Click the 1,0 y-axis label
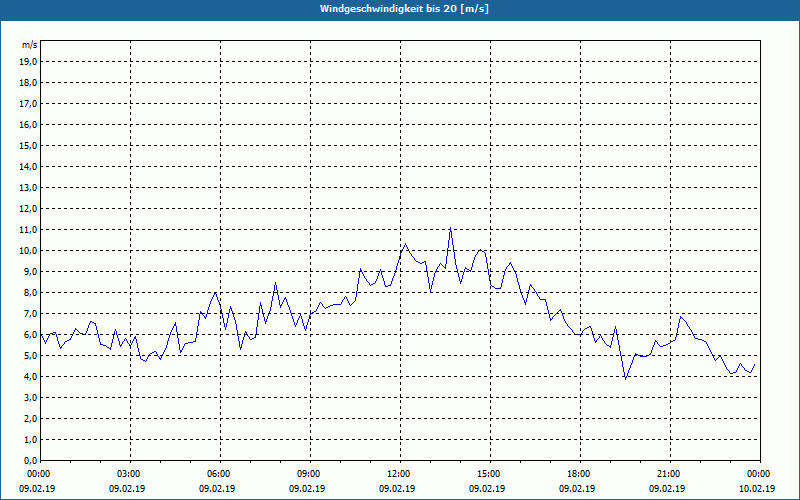The height and width of the screenshot is (500, 800). tap(31, 440)
